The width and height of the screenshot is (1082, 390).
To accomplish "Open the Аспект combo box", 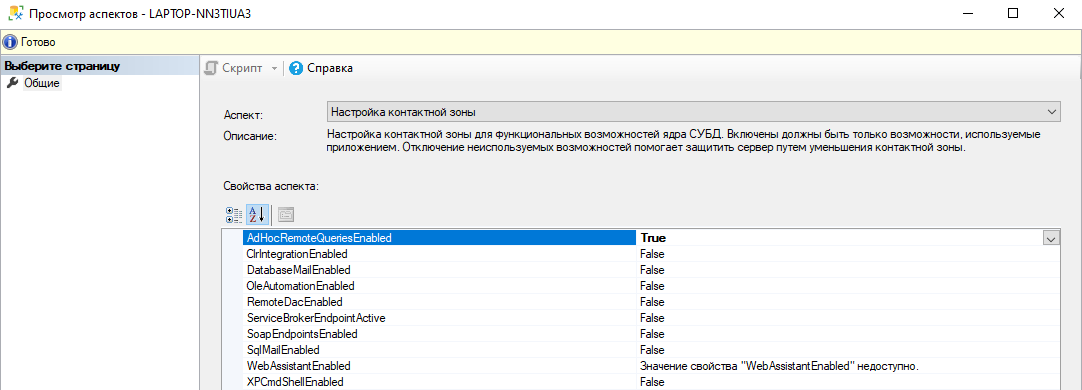I will click(x=694, y=112).
